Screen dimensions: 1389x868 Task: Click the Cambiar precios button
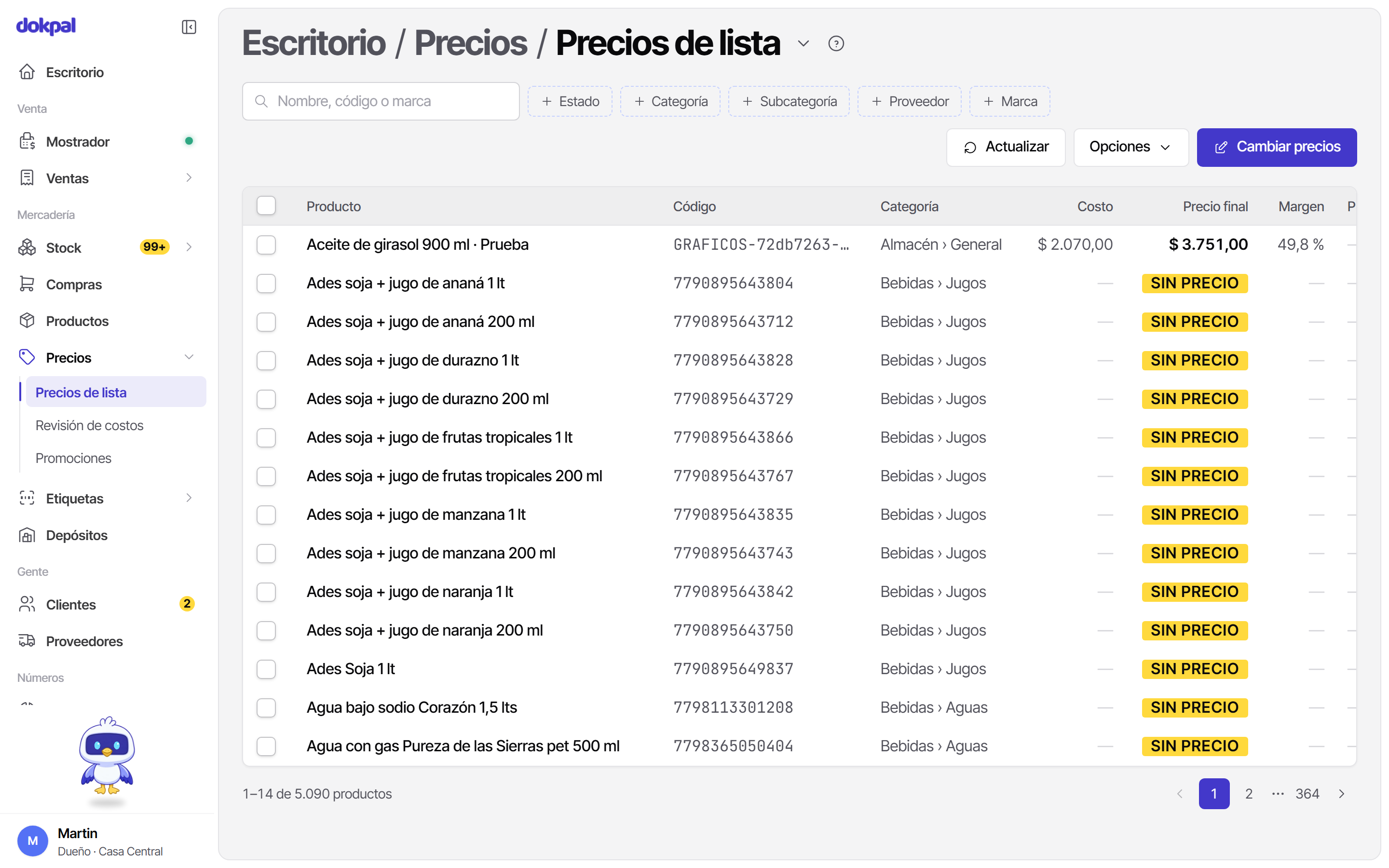coord(1277,147)
